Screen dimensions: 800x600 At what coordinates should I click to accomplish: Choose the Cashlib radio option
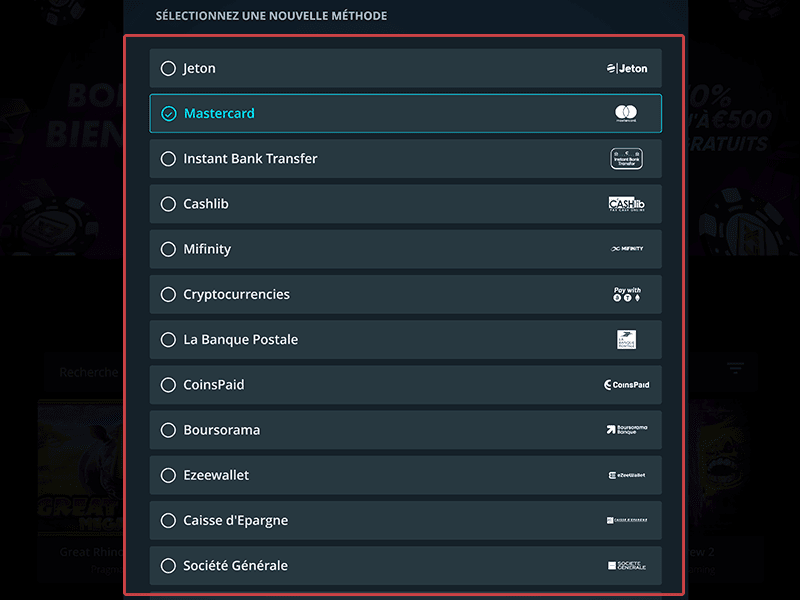point(168,204)
